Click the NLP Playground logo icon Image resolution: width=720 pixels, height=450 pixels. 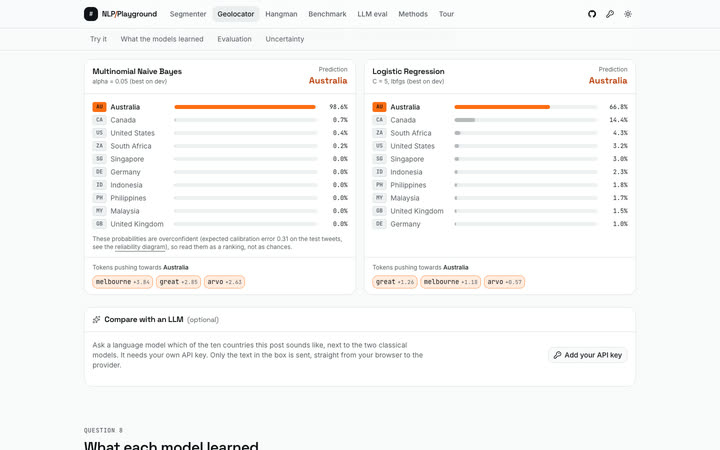coord(90,14)
